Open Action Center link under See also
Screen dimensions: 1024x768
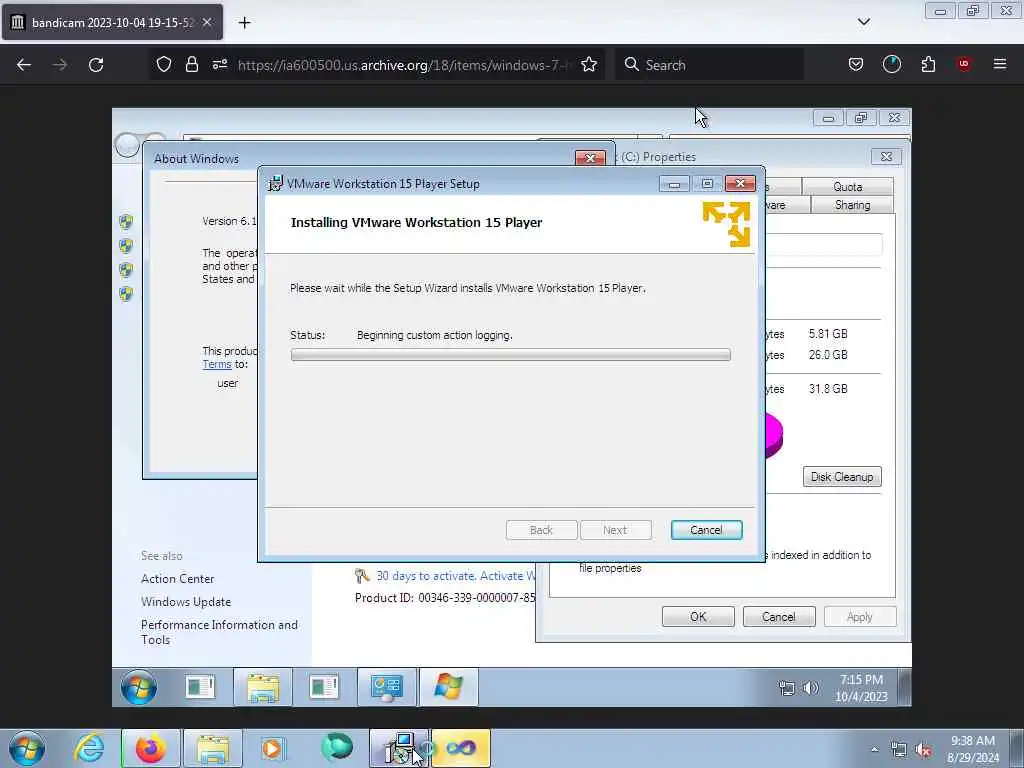[178, 579]
